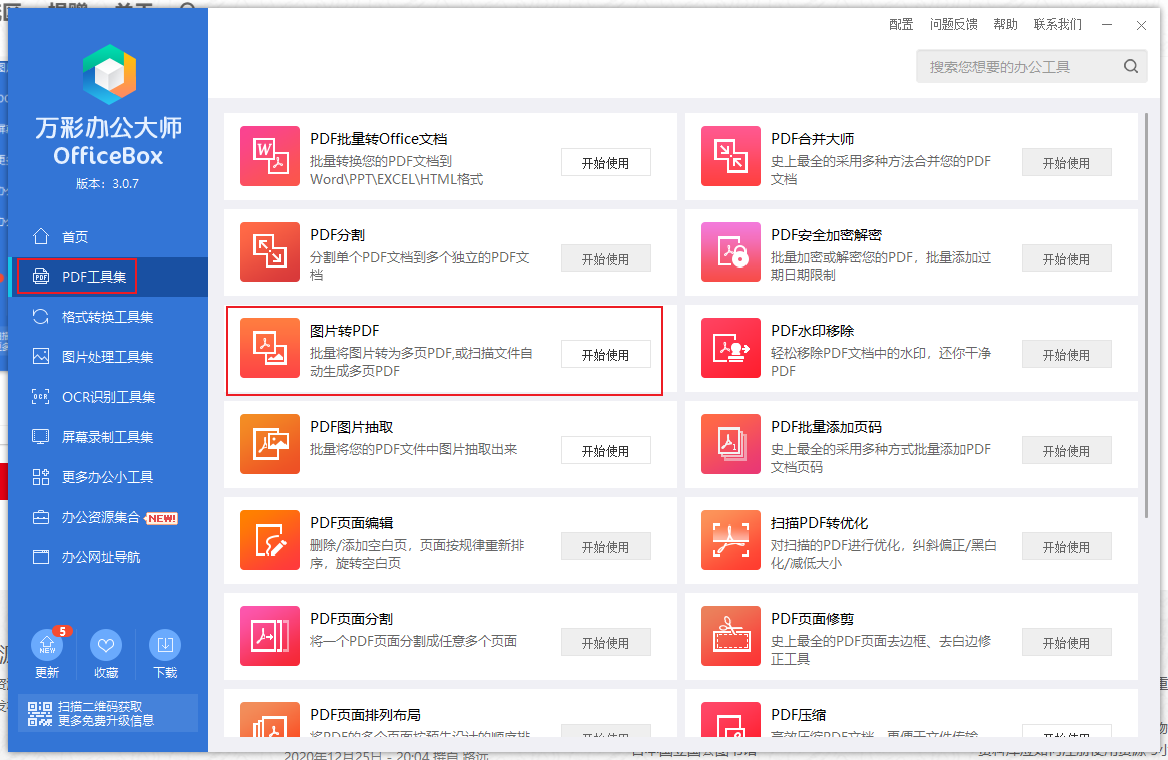1168x760 pixels.
Task: Click the 扫描PDF转优化 tool icon
Action: (731, 540)
